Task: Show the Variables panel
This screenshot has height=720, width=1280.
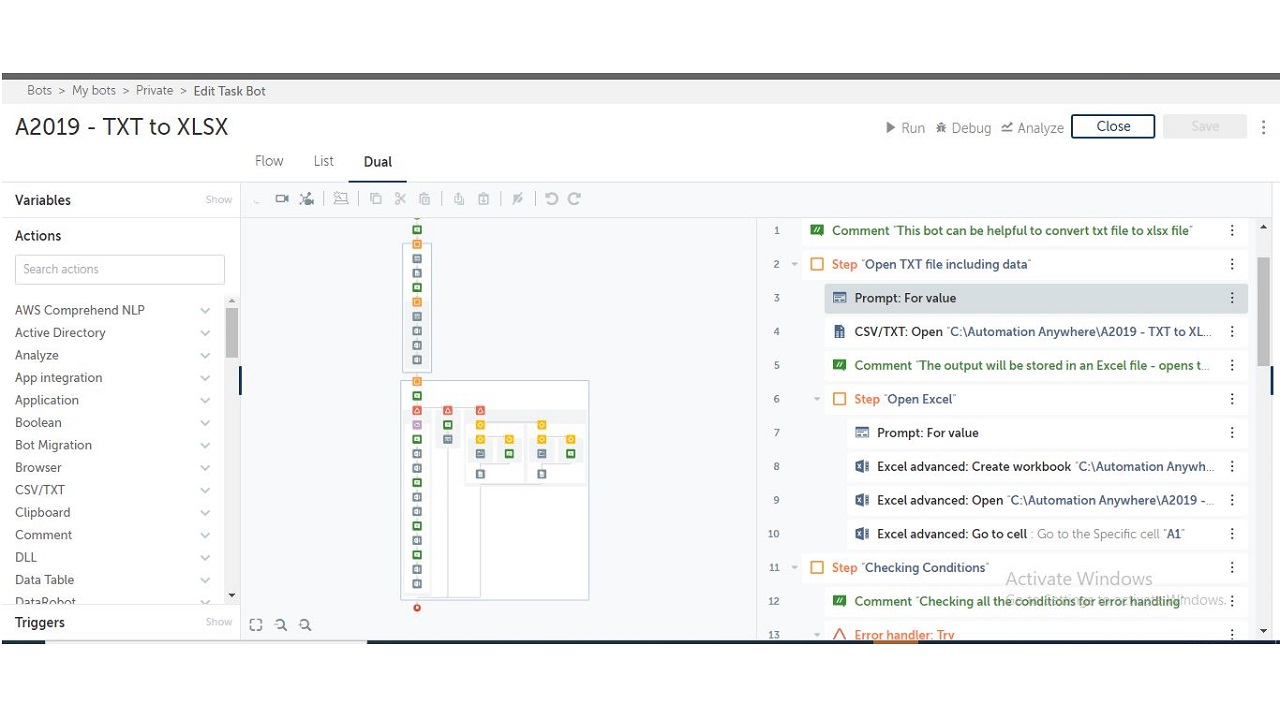Action: point(219,200)
